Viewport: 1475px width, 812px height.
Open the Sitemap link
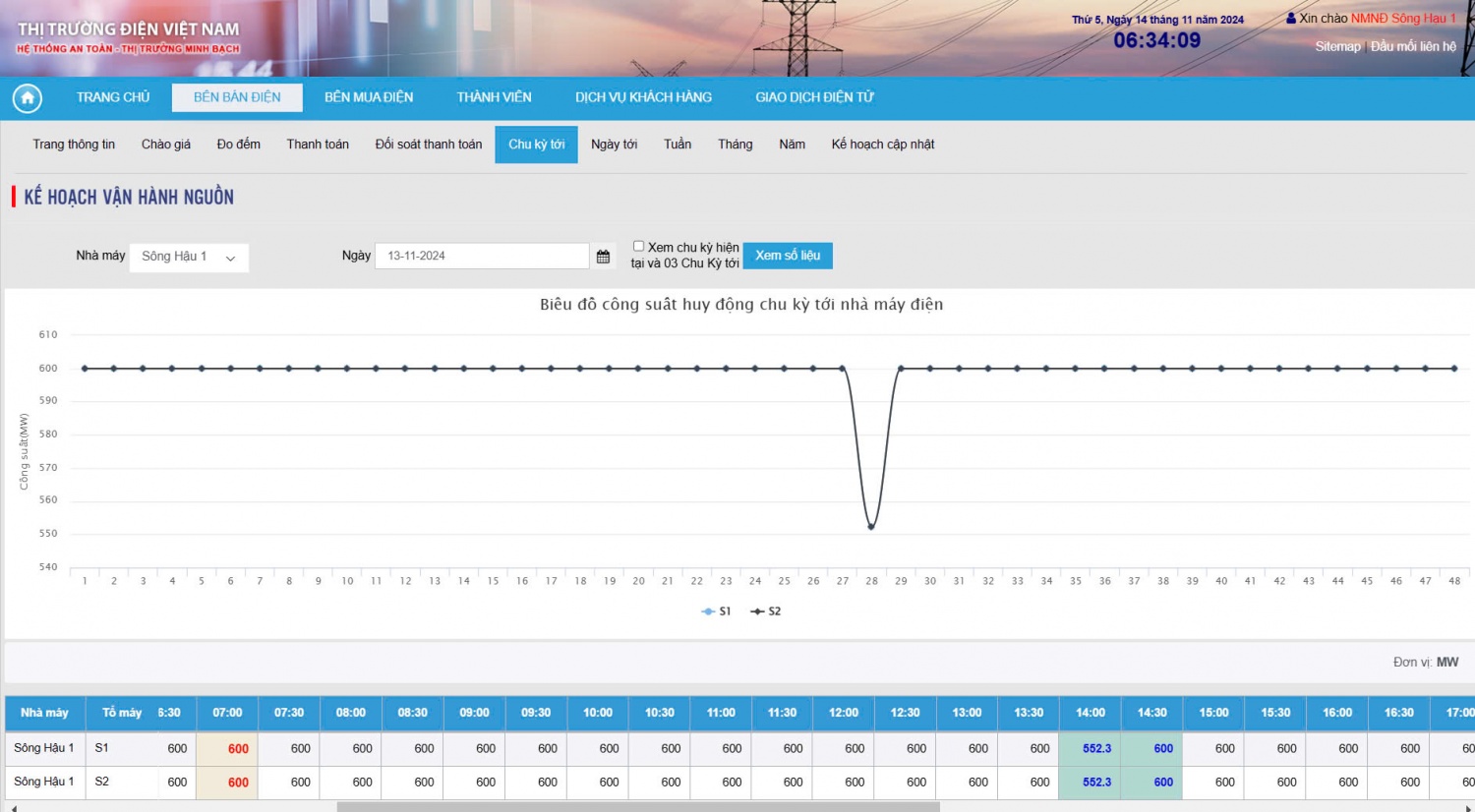coord(1337,46)
